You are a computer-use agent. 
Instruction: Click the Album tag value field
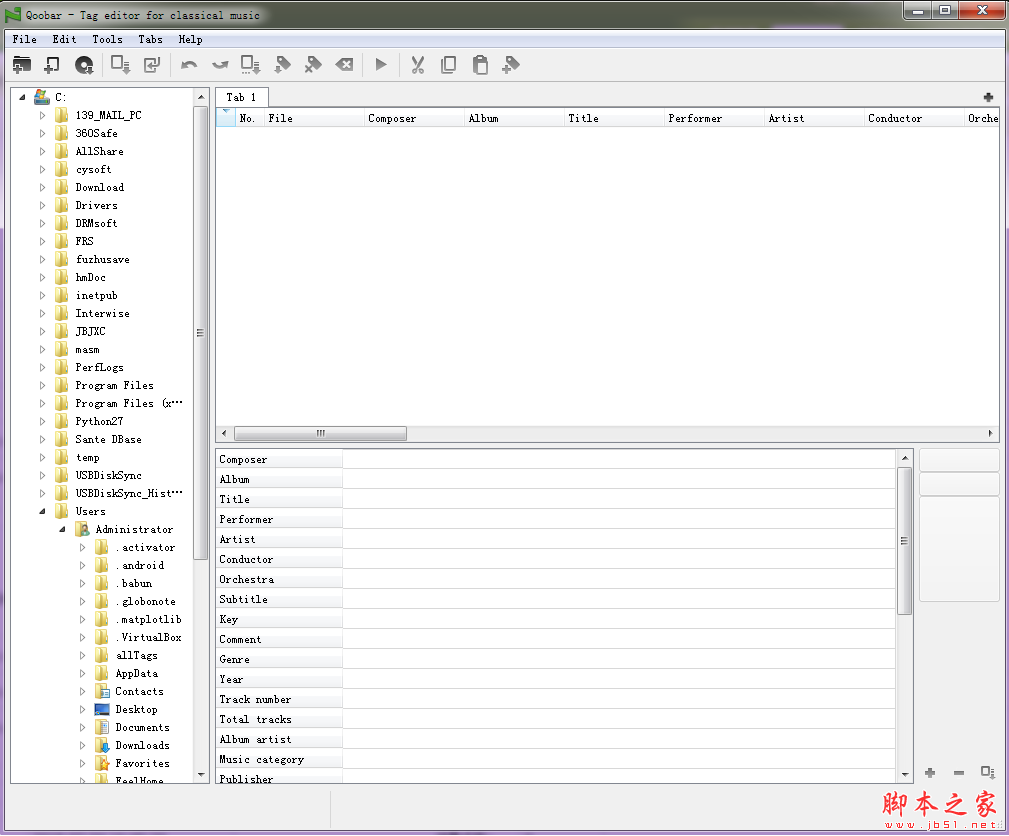point(618,479)
